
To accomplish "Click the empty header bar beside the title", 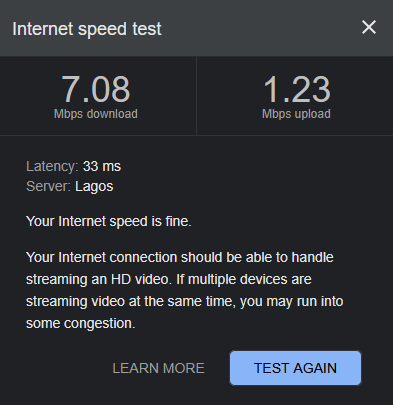I will pos(260,28).
